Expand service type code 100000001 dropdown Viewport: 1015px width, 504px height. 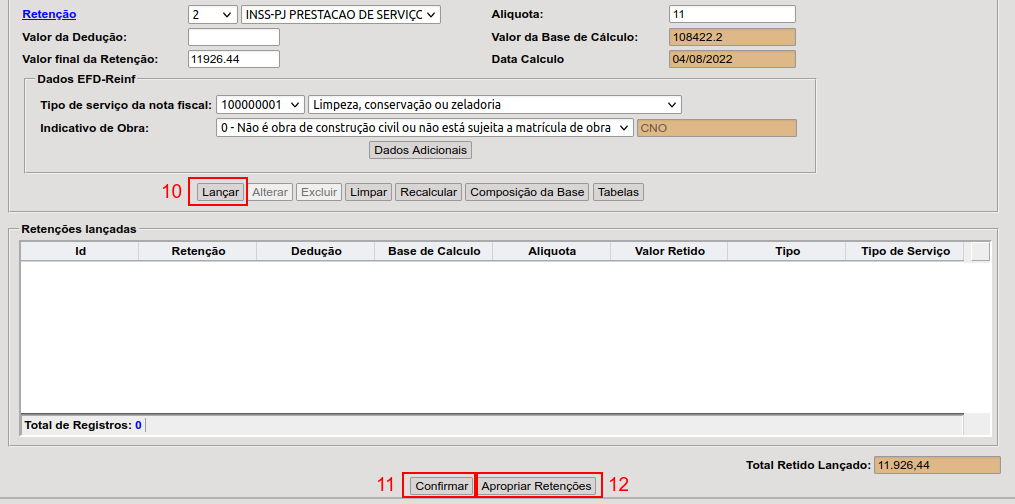click(260, 105)
